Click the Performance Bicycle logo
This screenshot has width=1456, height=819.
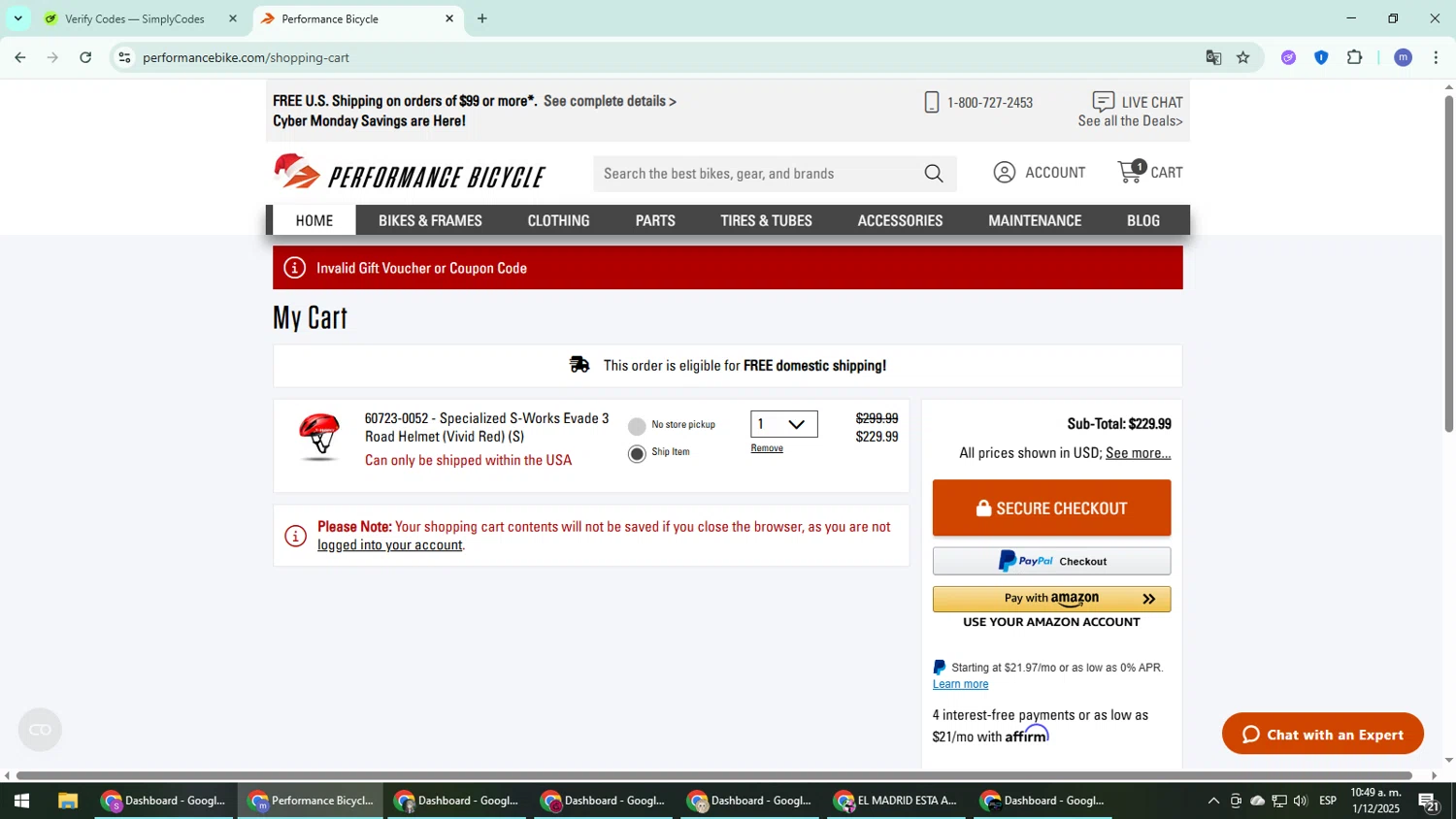click(410, 173)
